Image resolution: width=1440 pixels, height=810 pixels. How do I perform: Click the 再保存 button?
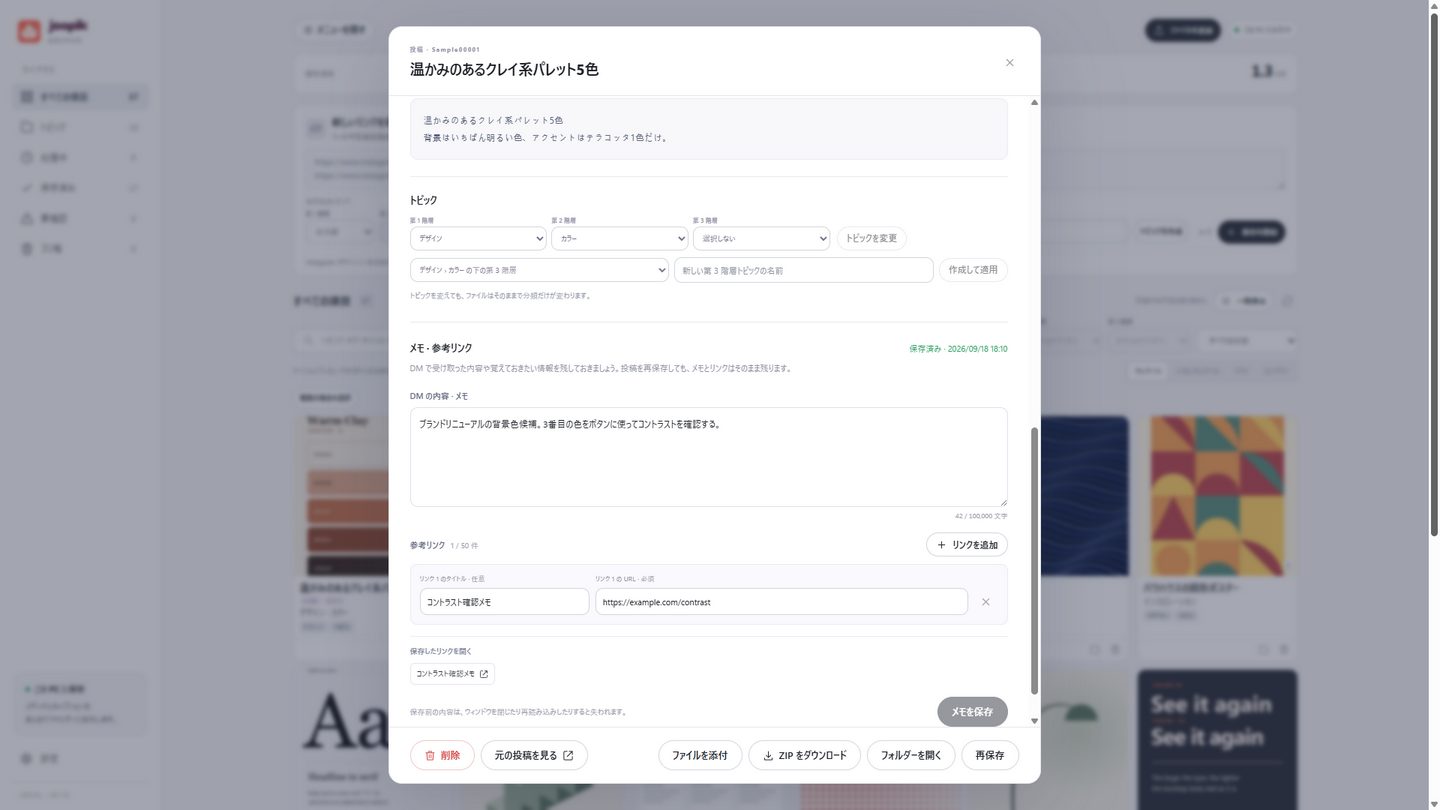(990, 755)
